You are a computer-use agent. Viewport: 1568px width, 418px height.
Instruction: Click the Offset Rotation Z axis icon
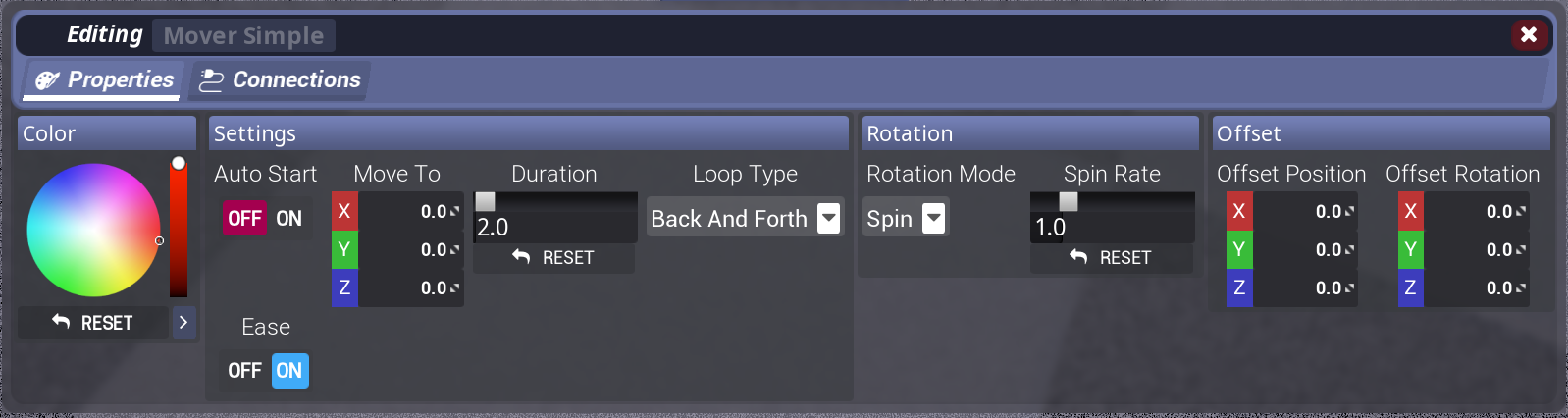pos(1410,287)
